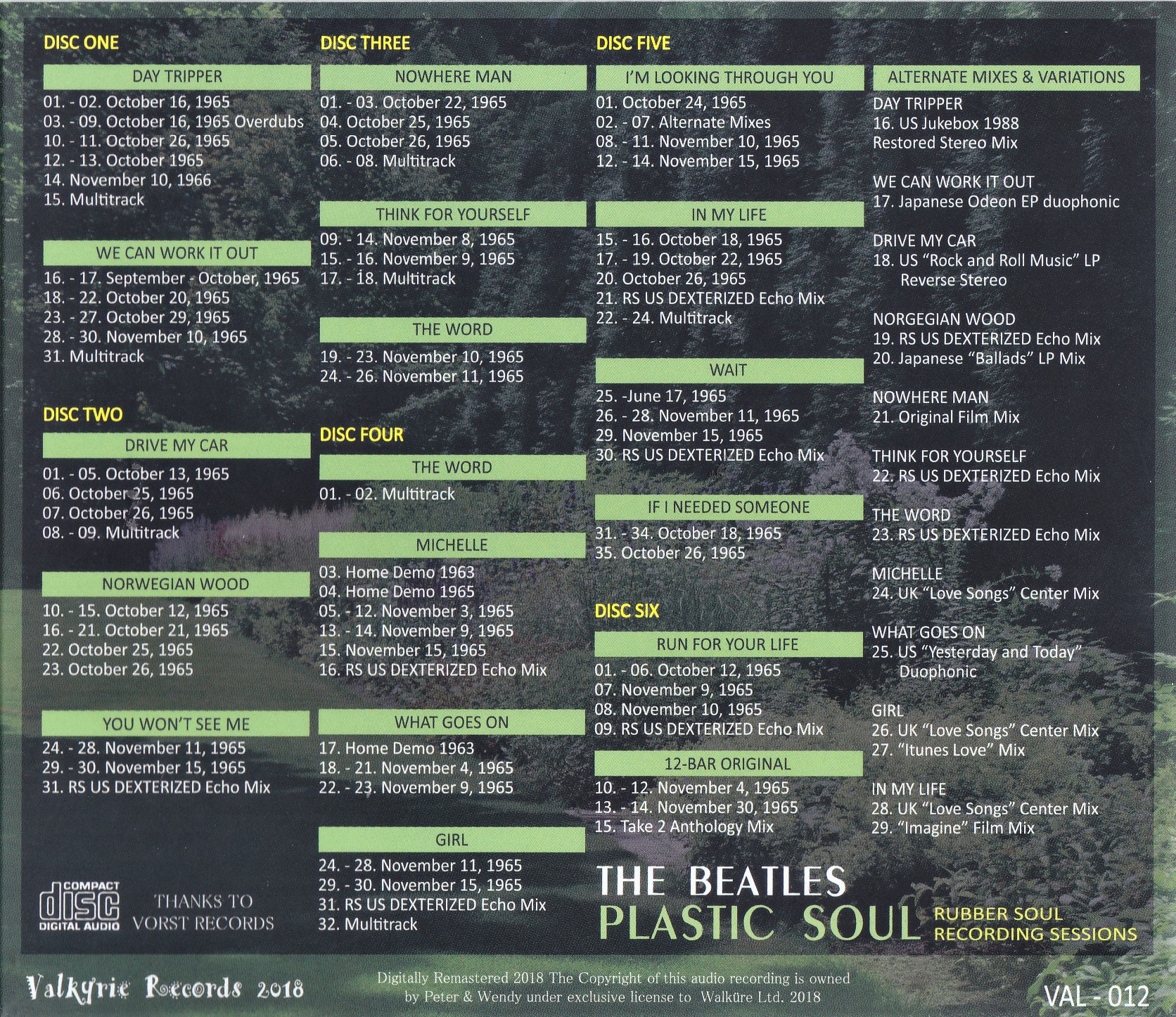This screenshot has height=1017, width=1176.
Task: Select the green GIRL header bar
Action: tap(452, 840)
